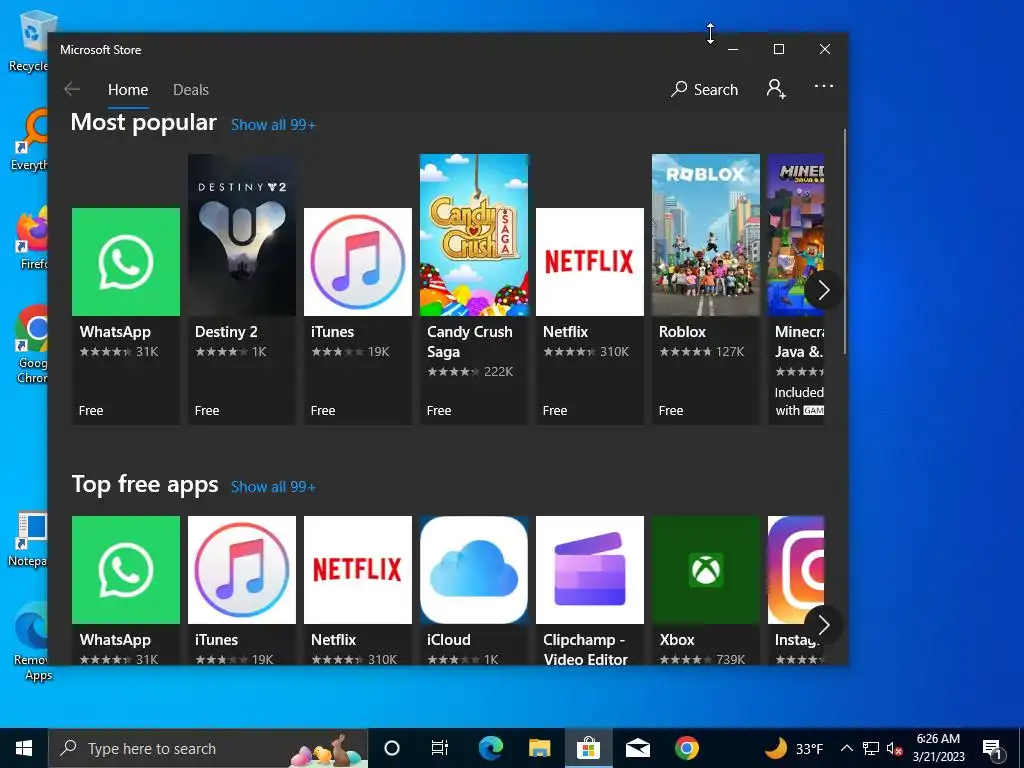
Task: Advance the Top free apps carousel arrow
Action: coord(824,625)
